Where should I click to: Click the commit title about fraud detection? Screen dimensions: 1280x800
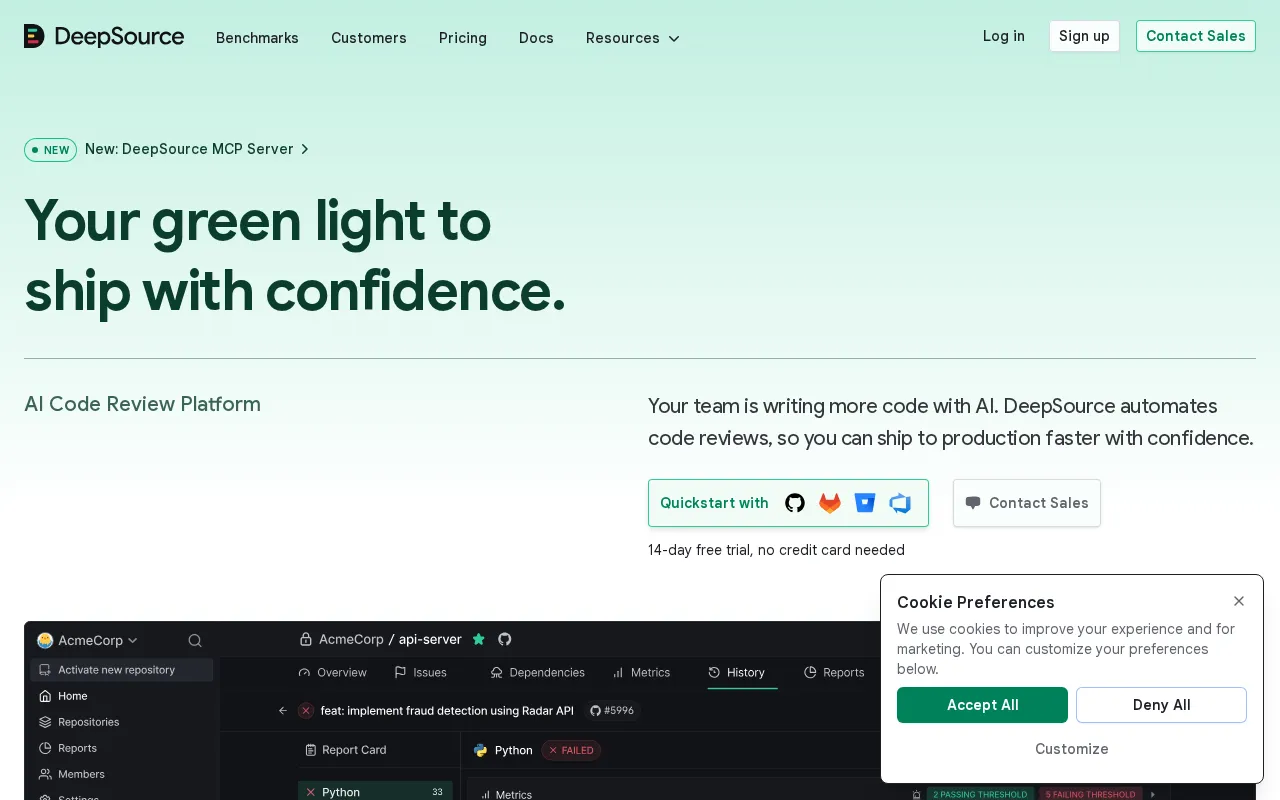447,711
